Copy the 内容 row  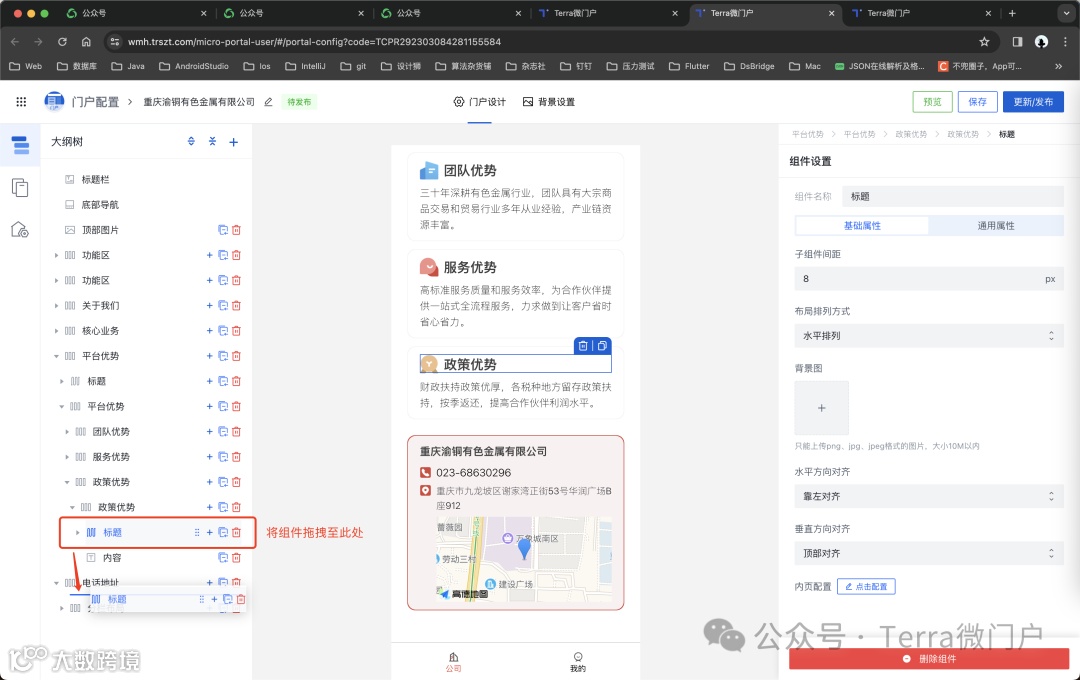(222, 557)
